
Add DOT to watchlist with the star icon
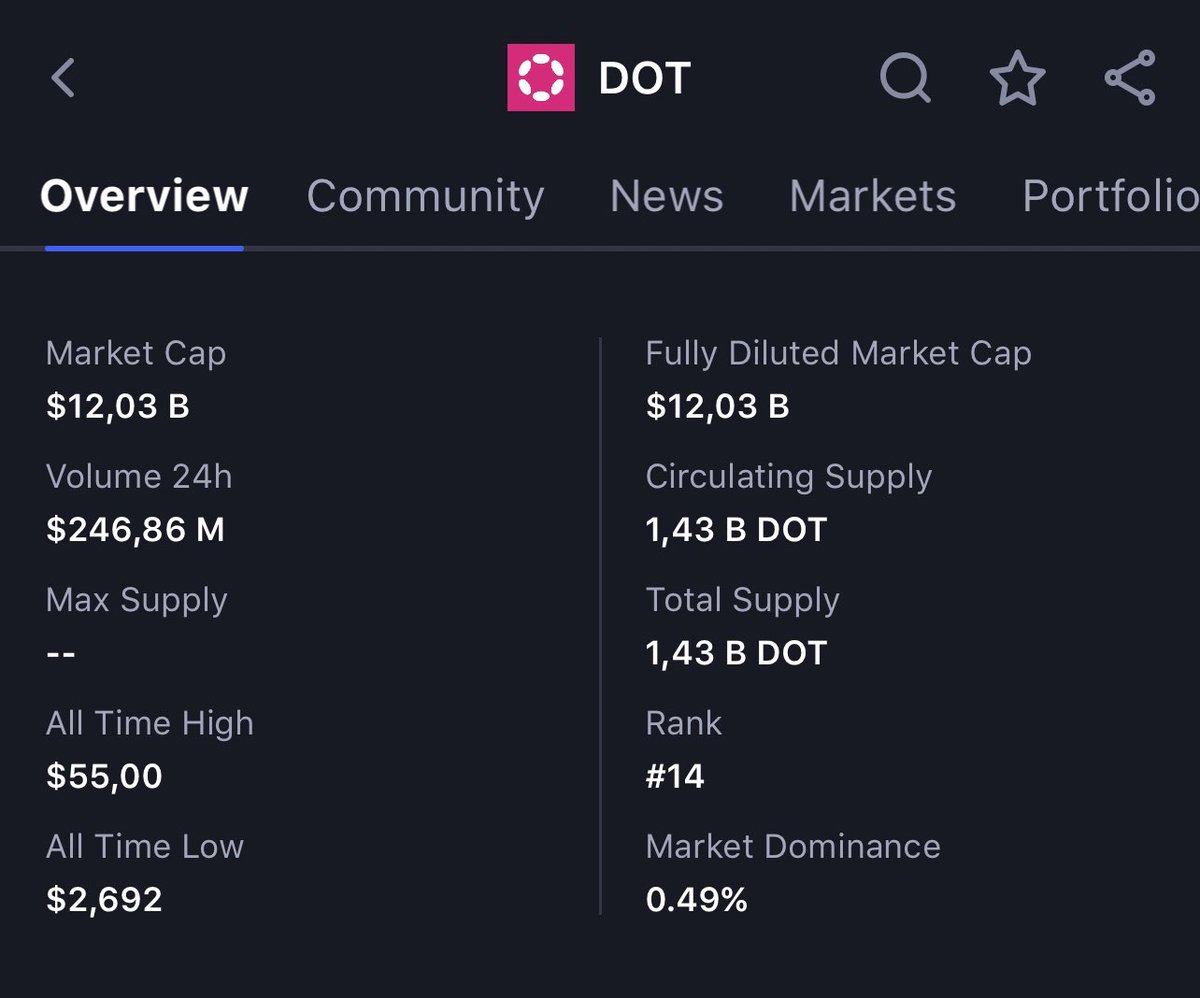coord(1017,78)
